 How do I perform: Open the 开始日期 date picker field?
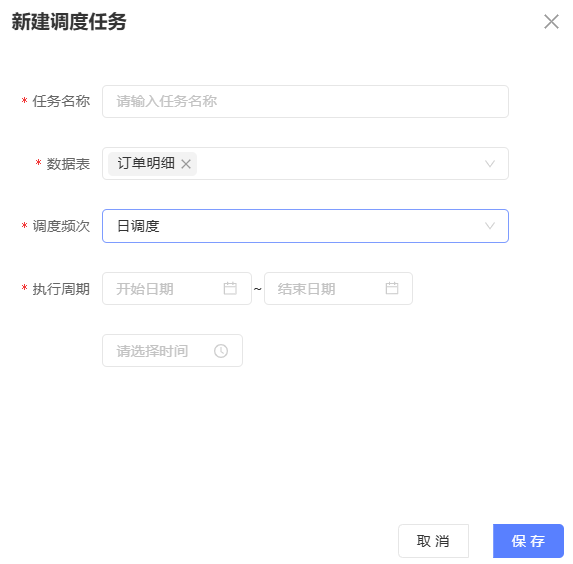[x=177, y=288]
